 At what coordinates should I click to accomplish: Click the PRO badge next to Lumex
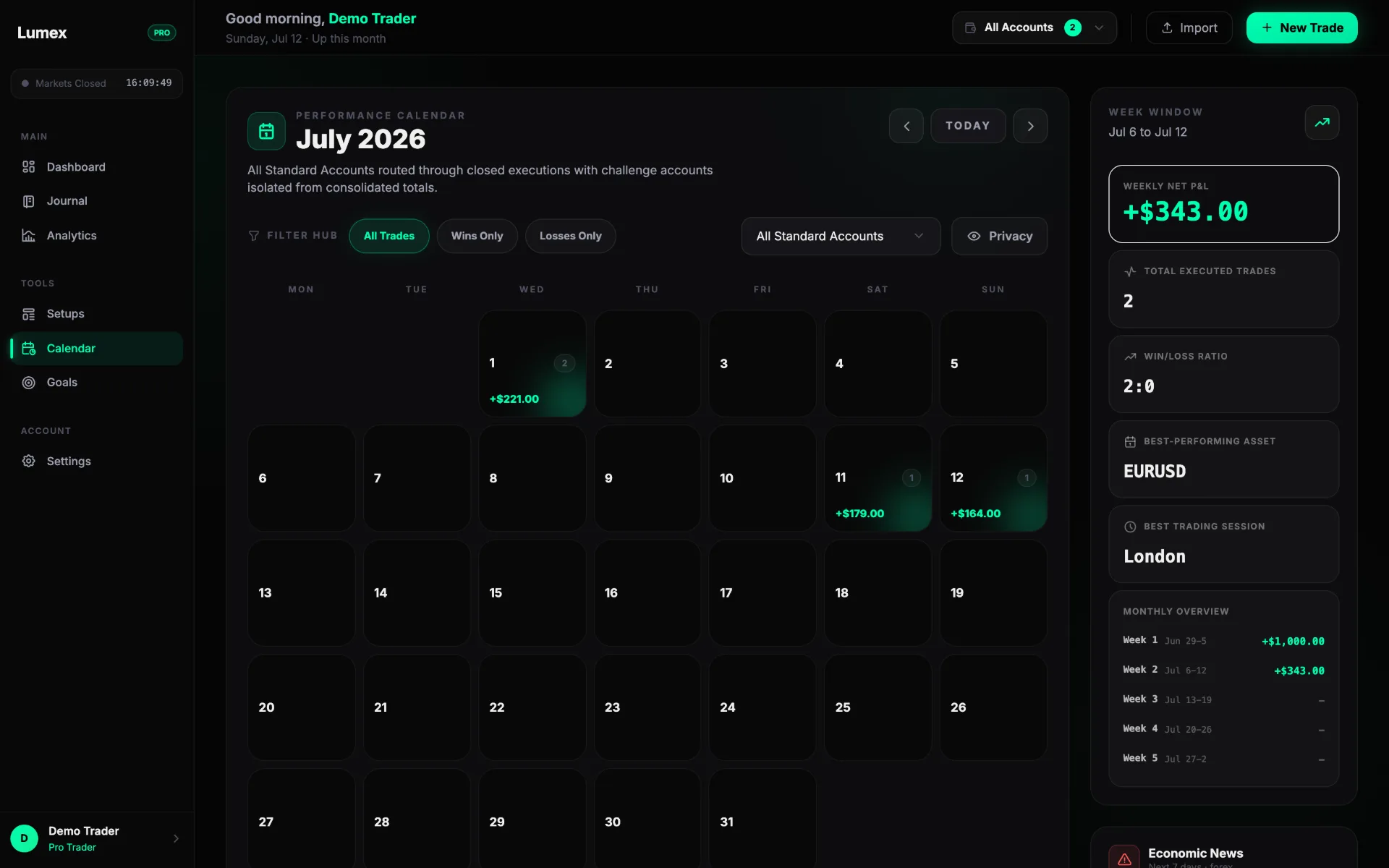[162, 33]
